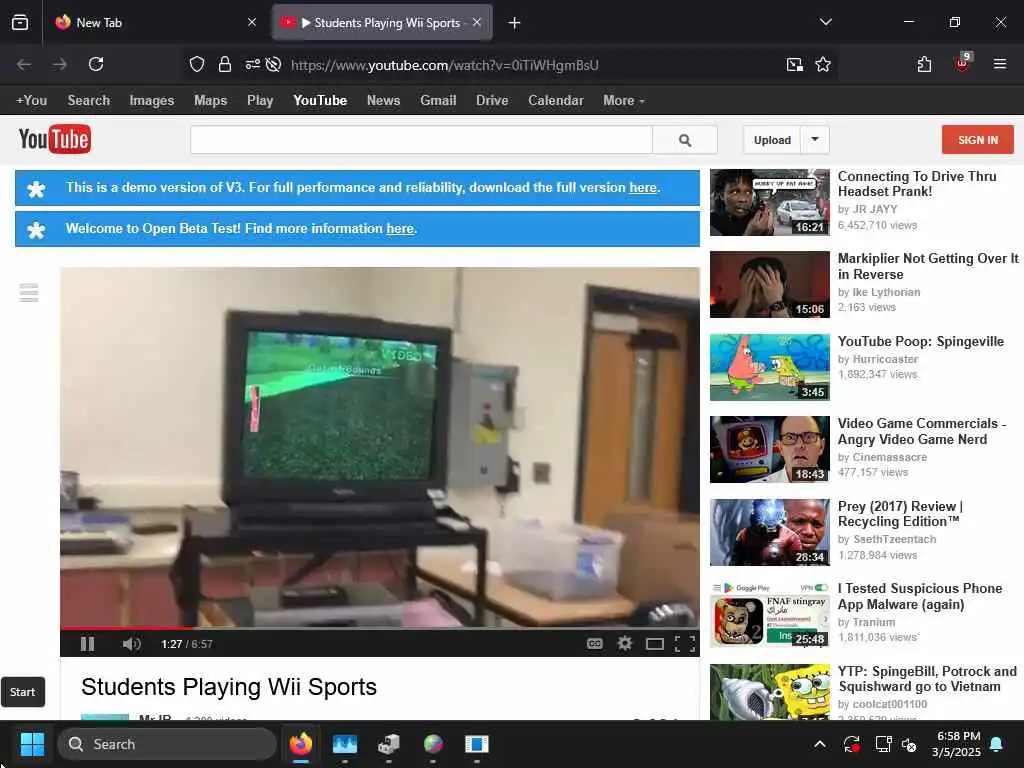The image size is (1024, 768).
Task: Open News in the Google bar
Action: coord(383,101)
